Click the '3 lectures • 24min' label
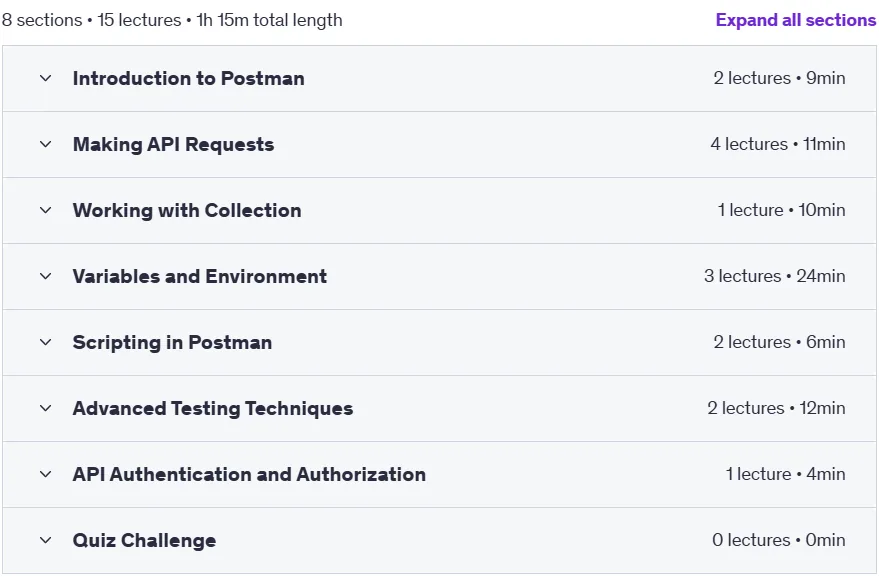The image size is (879, 577). 775,276
